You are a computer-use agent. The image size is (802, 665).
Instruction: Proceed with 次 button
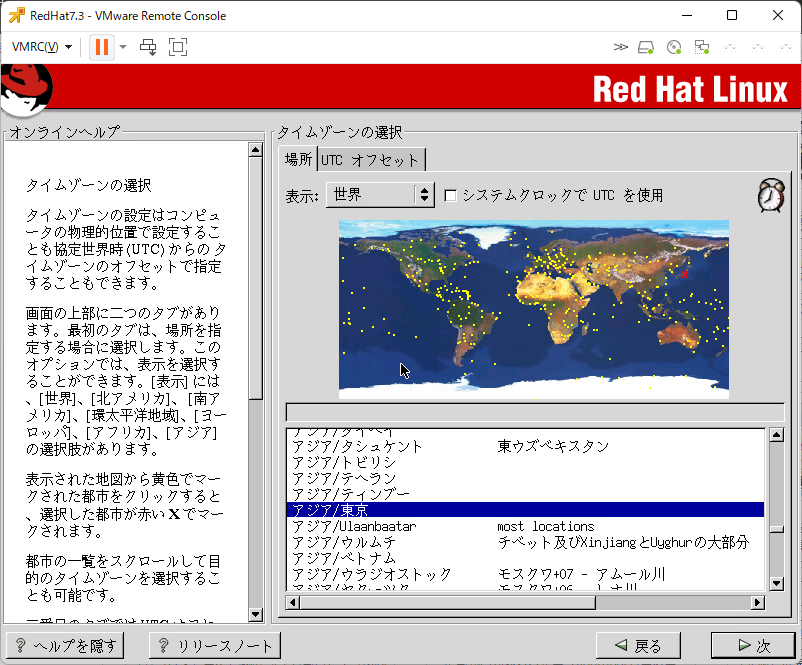click(x=753, y=646)
